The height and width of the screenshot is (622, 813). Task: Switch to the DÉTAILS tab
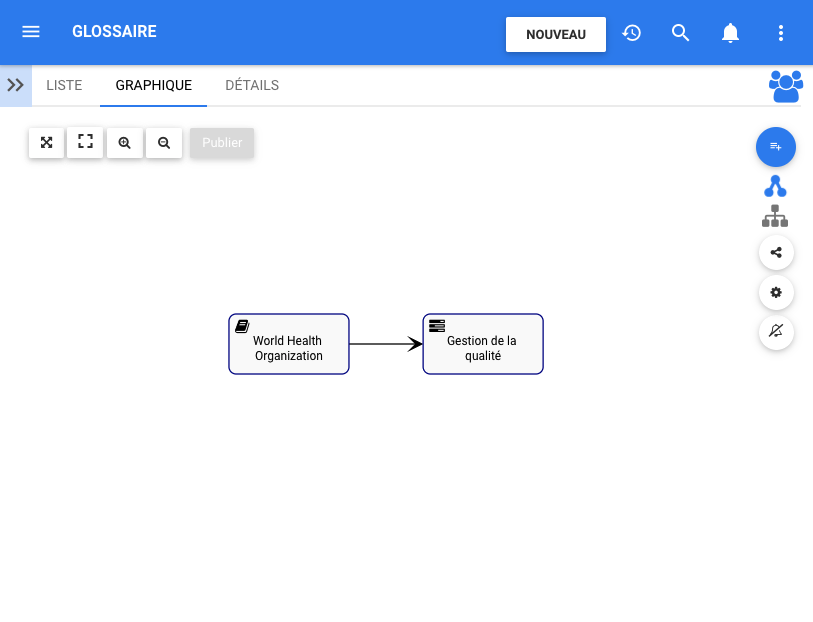point(252,85)
